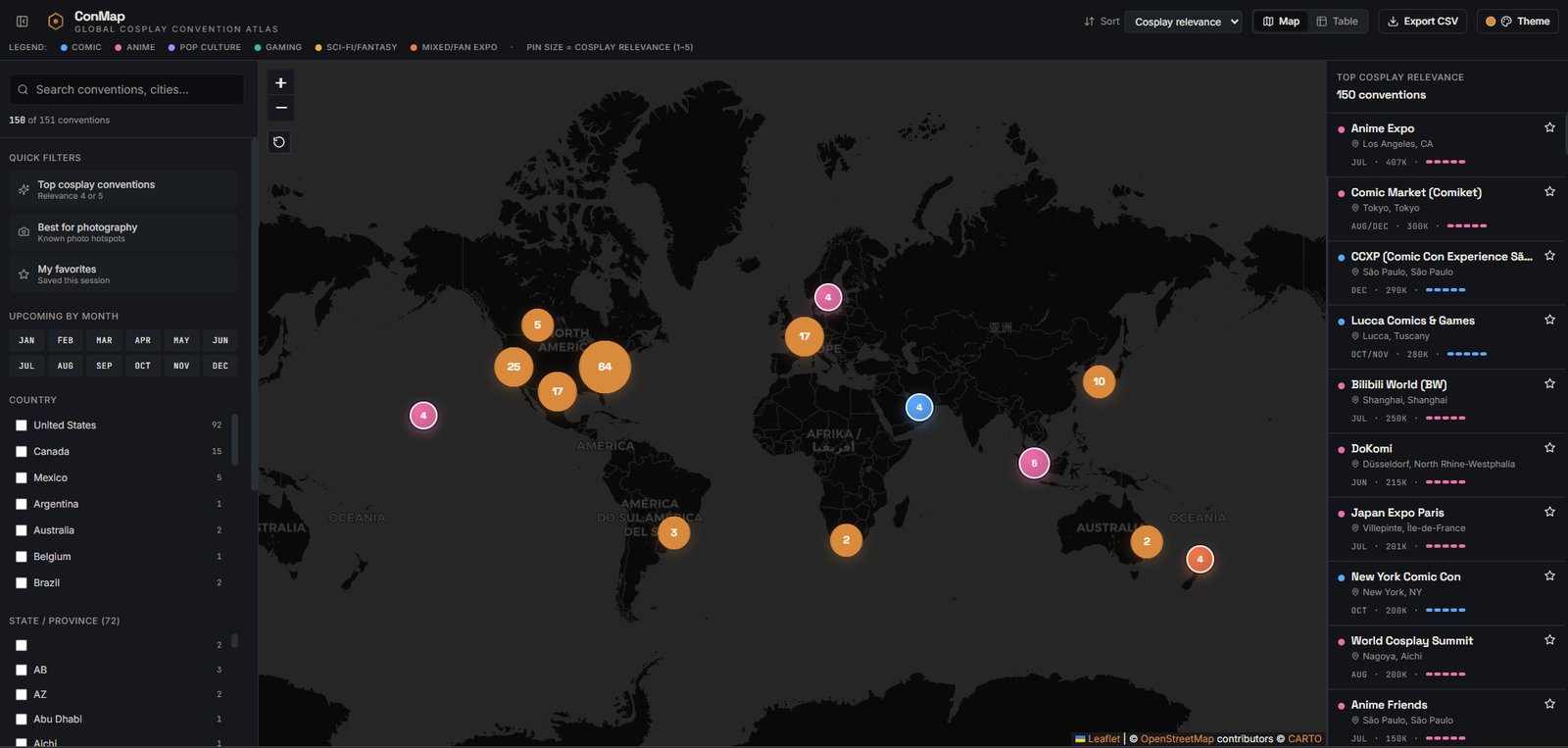Filter upcoming conventions by JAN
1568x748 pixels.
[x=26, y=340]
